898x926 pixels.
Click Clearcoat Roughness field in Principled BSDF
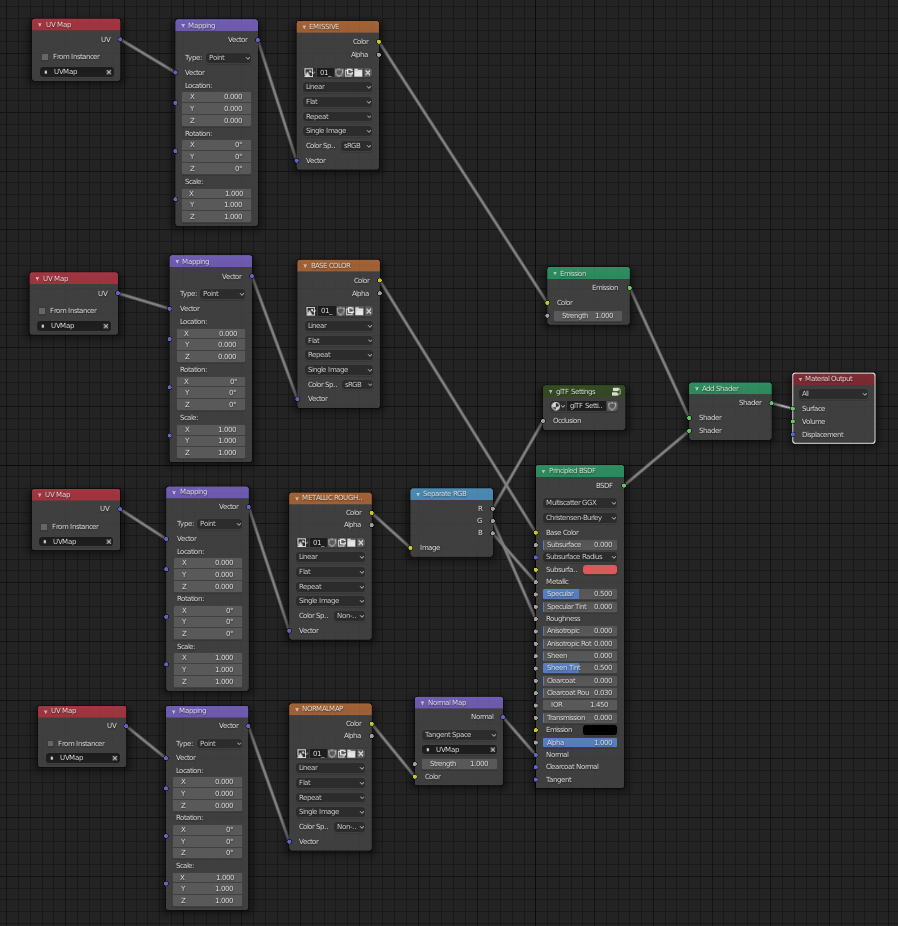pos(580,693)
